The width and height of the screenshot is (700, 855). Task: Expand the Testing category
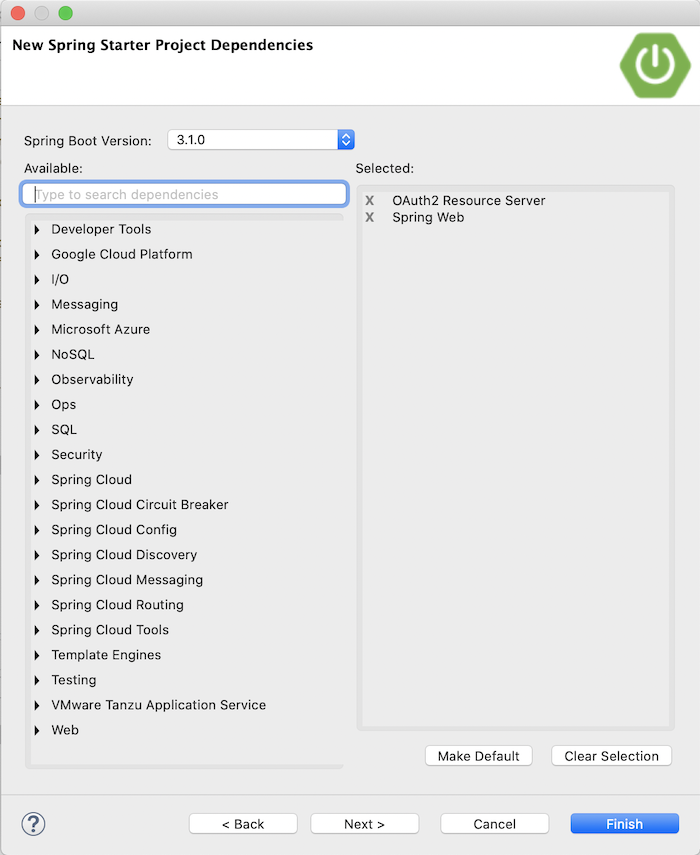click(x=37, y=681)
